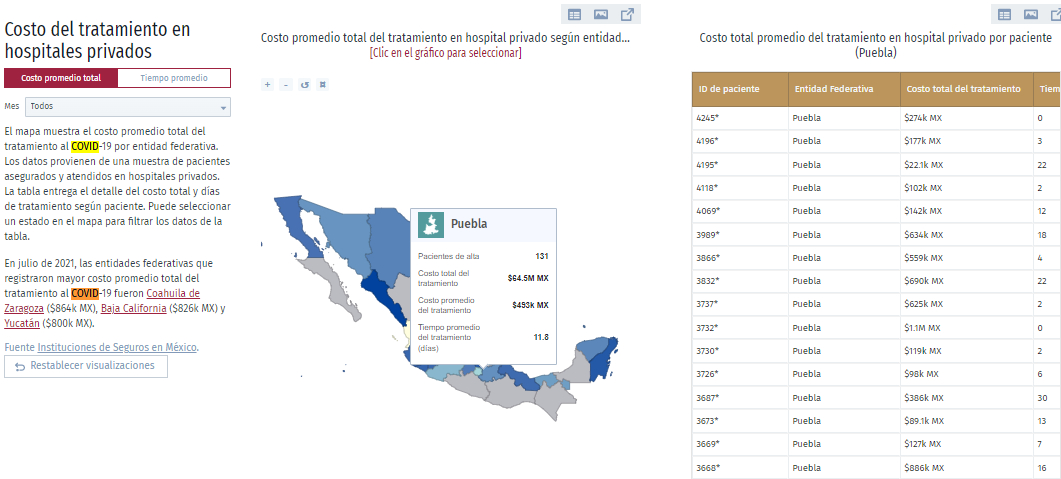
Task: Select patient ID 3730* cell
Action: (740, 350)
